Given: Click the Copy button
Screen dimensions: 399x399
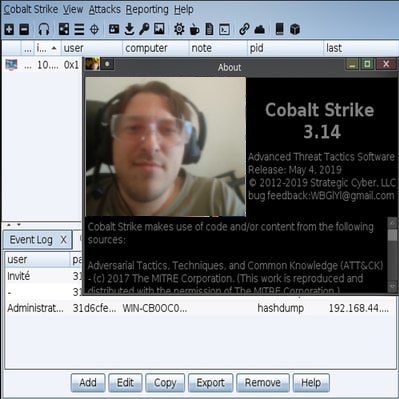Looking at the screenshot, I should (165, 383).
